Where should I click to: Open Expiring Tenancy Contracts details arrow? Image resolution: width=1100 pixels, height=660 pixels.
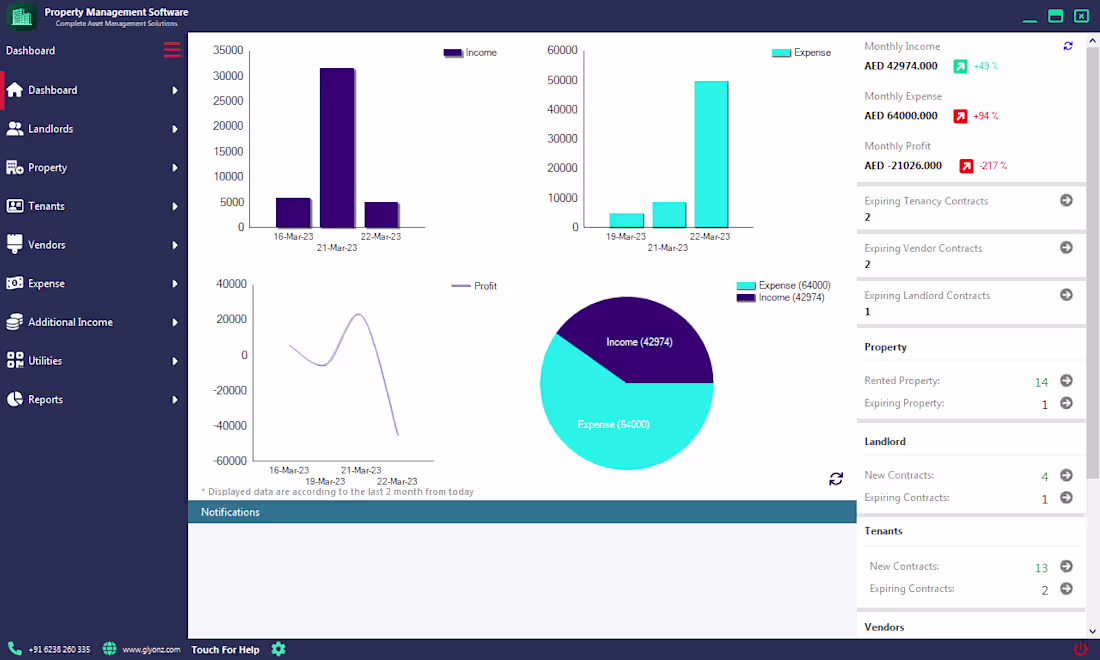point(1066,201)
